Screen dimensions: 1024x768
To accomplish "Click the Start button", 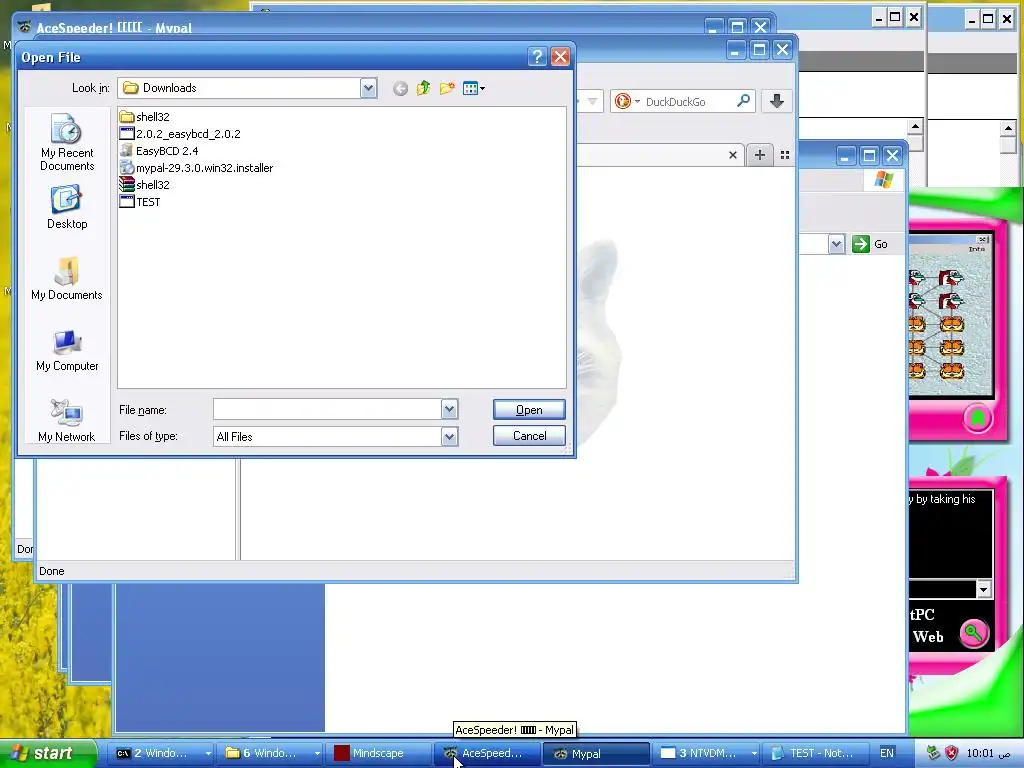I will click(x=48, y=753).
